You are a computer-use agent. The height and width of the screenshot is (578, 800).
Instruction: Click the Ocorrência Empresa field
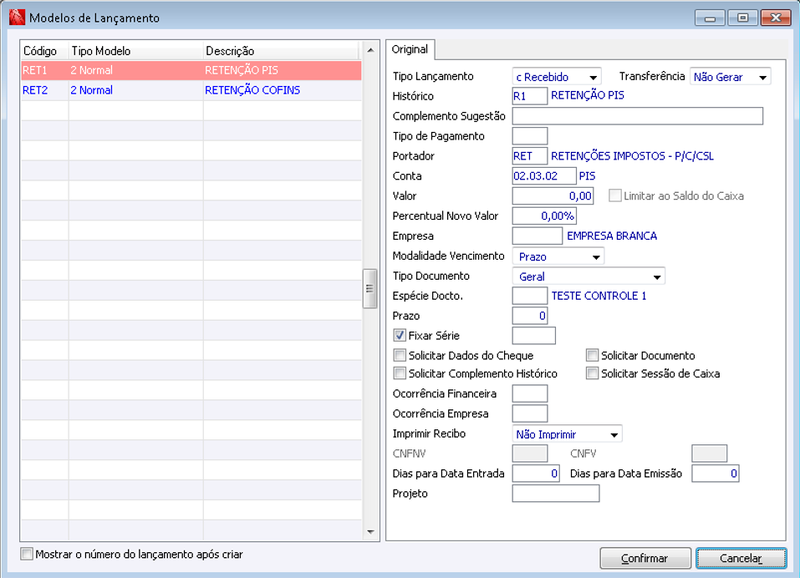point(530,414)
